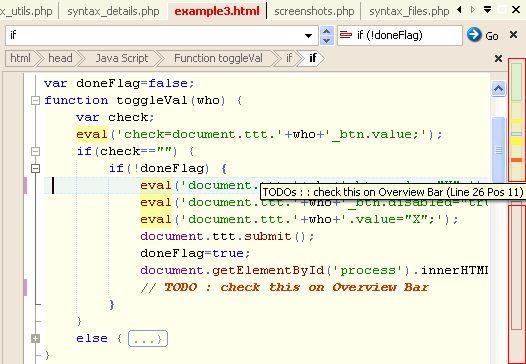The width and height of the screenshot is (526, 364).
Task: Click 'document.ttt.submit();' line
Action: click(227, 236)
